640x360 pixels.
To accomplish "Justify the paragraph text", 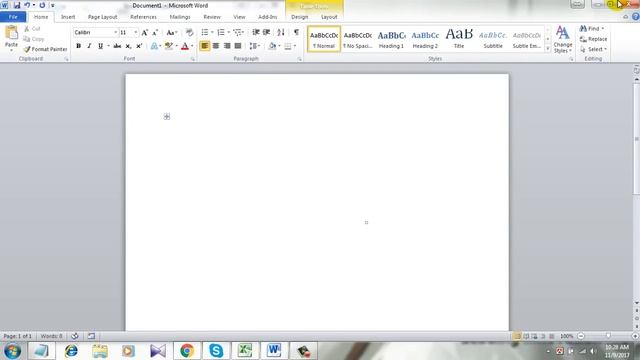I will coord(238,46).
